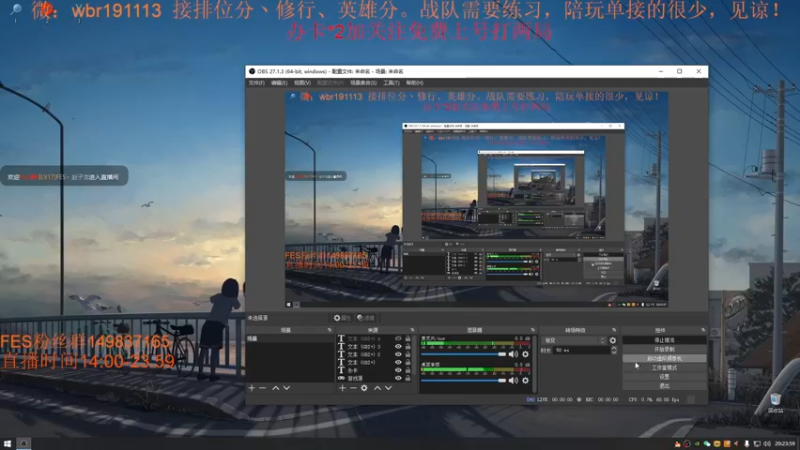Image resolution: width=800 pixels, height=450 pixels.
Task: Remove the selected scene with minus icon
Action: pyautogui.click(x=263, y=388)
